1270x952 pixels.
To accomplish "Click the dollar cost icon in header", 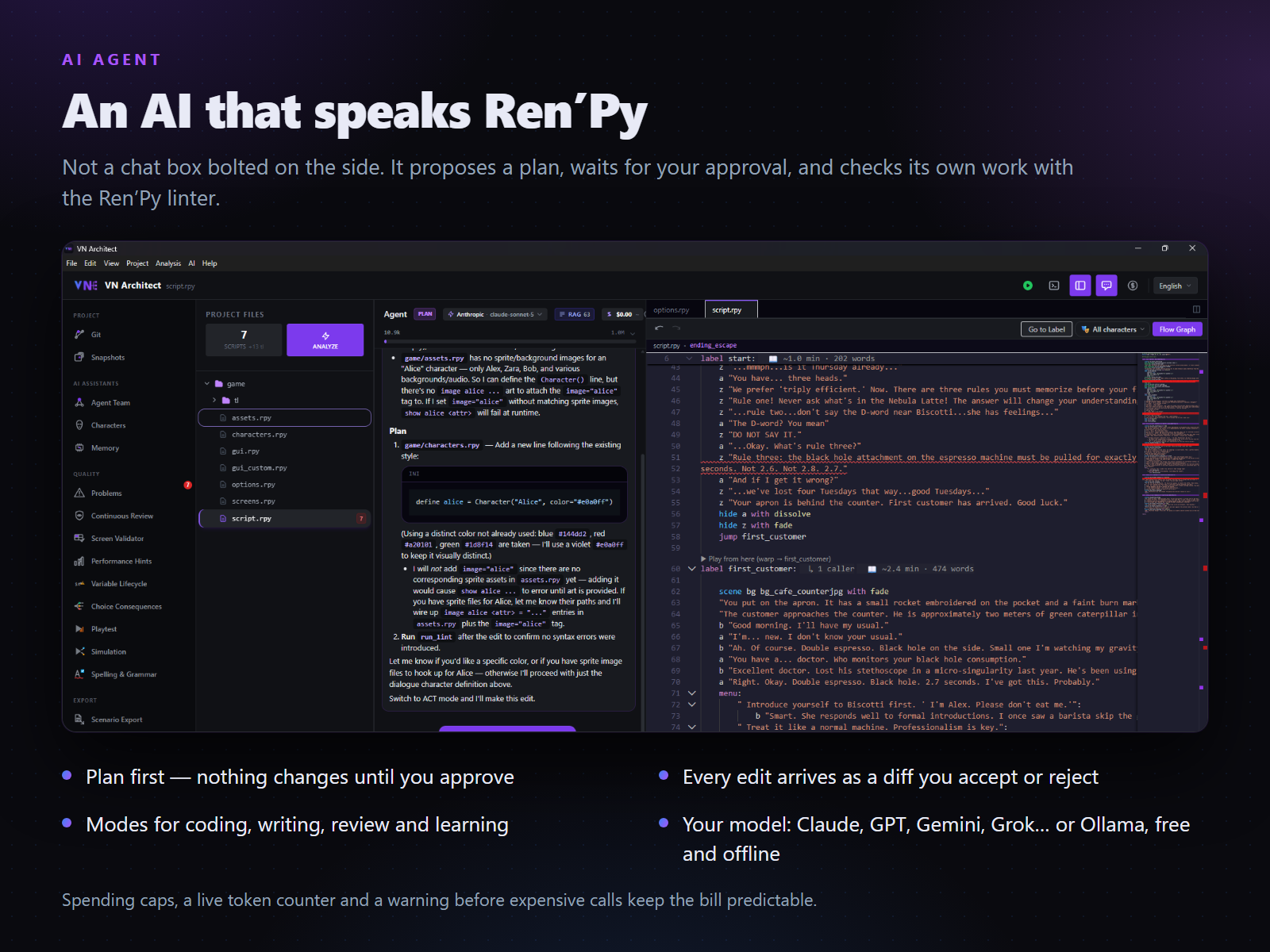I will (1133, 286).
